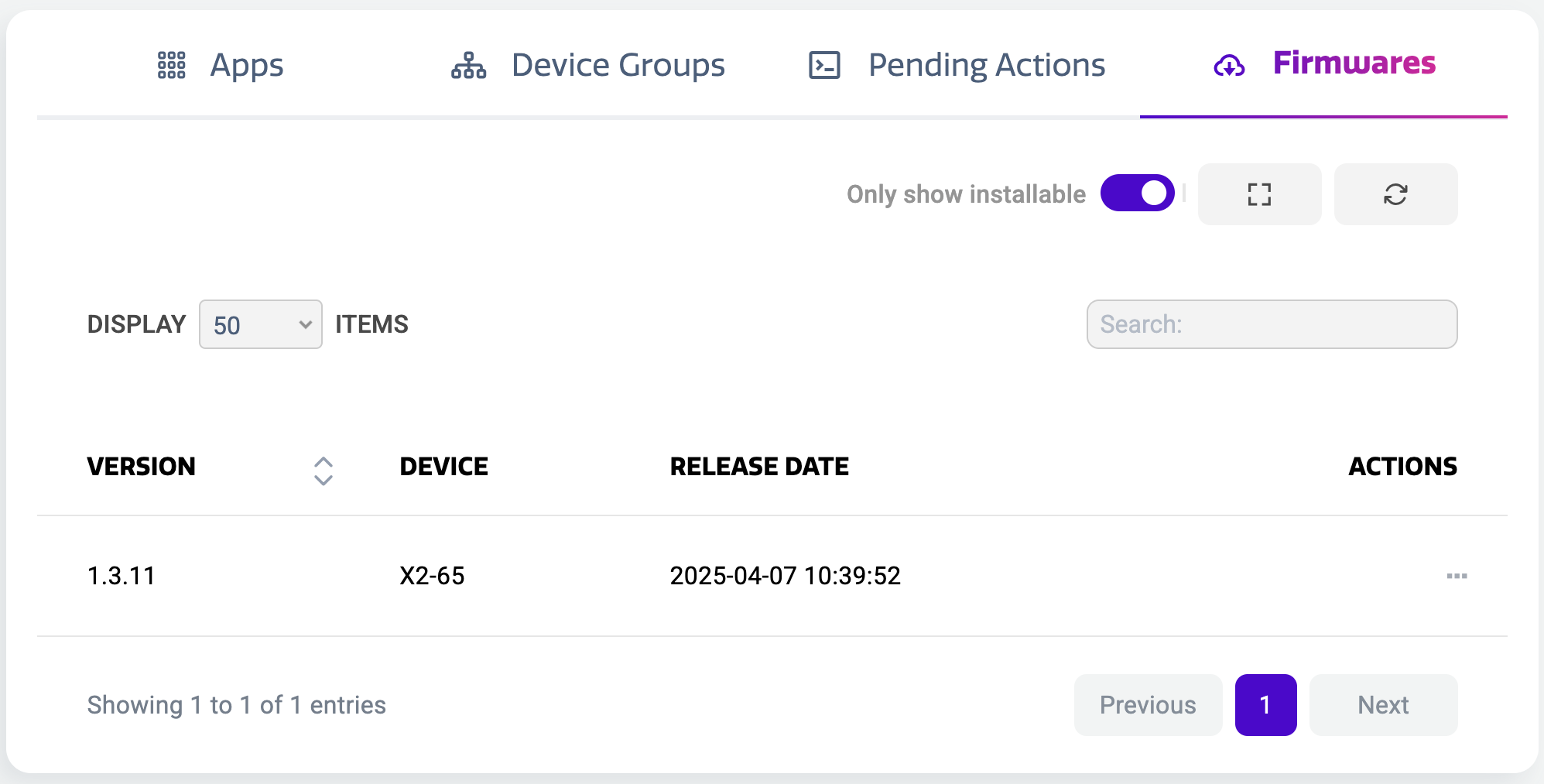Toggle installable firmware filtering off

tap(1137, 193)
